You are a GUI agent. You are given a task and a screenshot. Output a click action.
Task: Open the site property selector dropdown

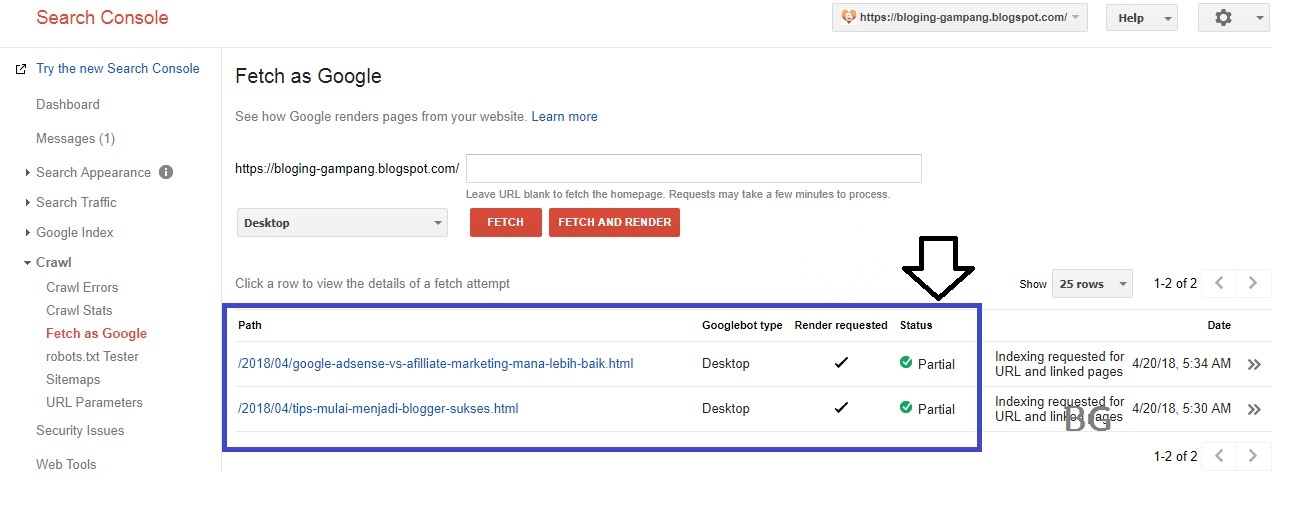(x=959, y=18)
